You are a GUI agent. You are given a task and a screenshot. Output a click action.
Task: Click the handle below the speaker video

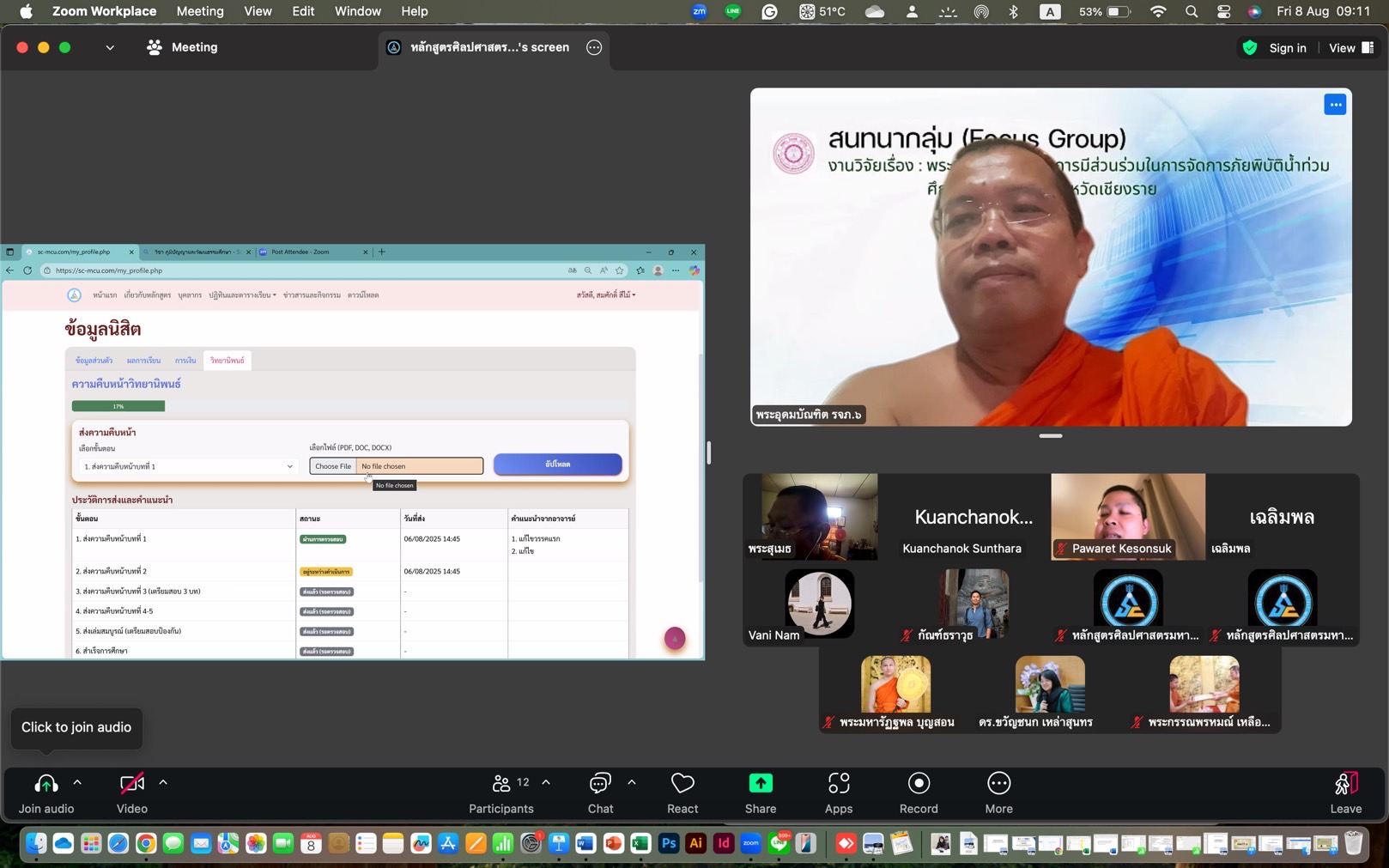click(x=1051, y=435)
